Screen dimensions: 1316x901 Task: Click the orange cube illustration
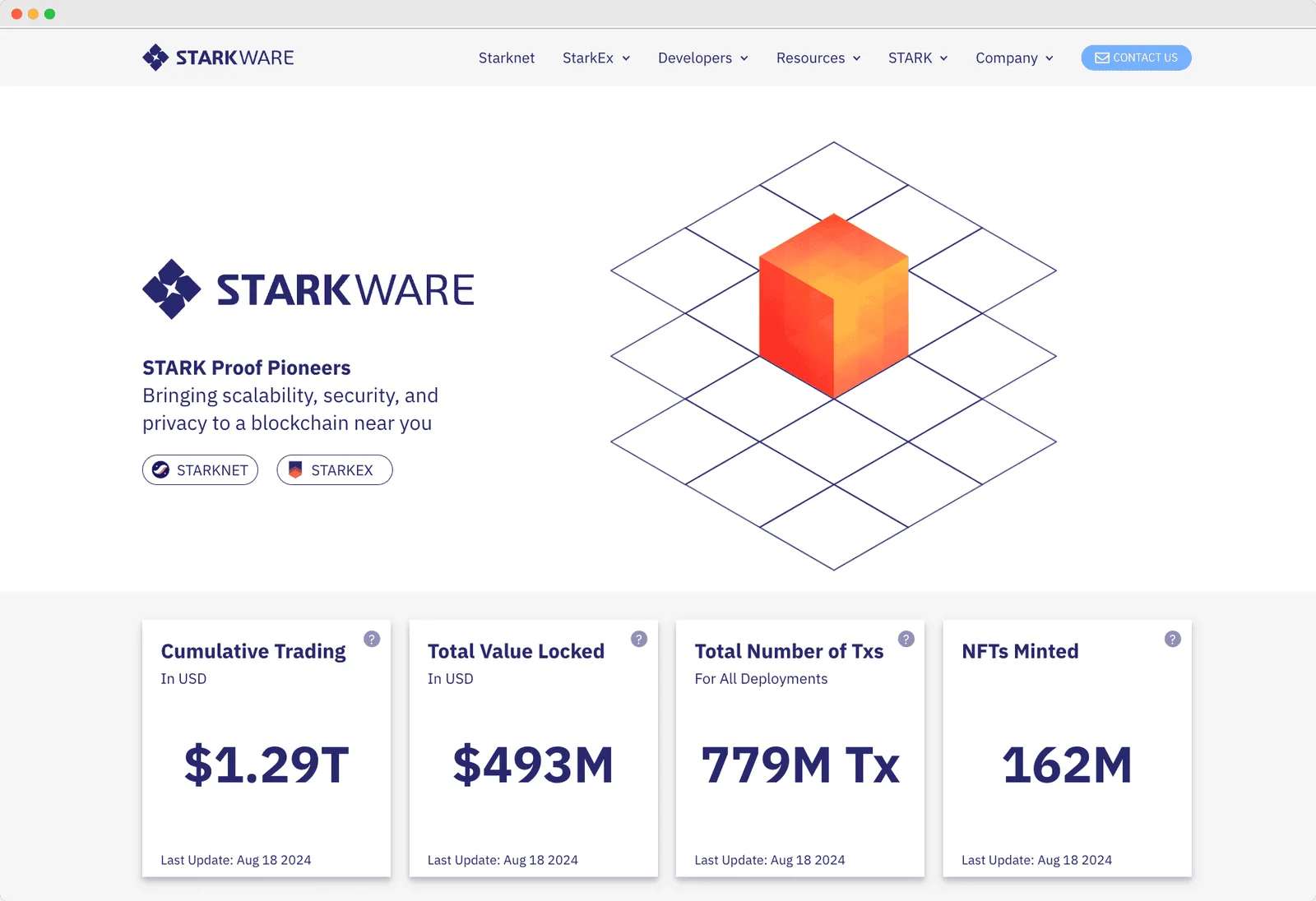pyautogui.click(x=833, y=308)
